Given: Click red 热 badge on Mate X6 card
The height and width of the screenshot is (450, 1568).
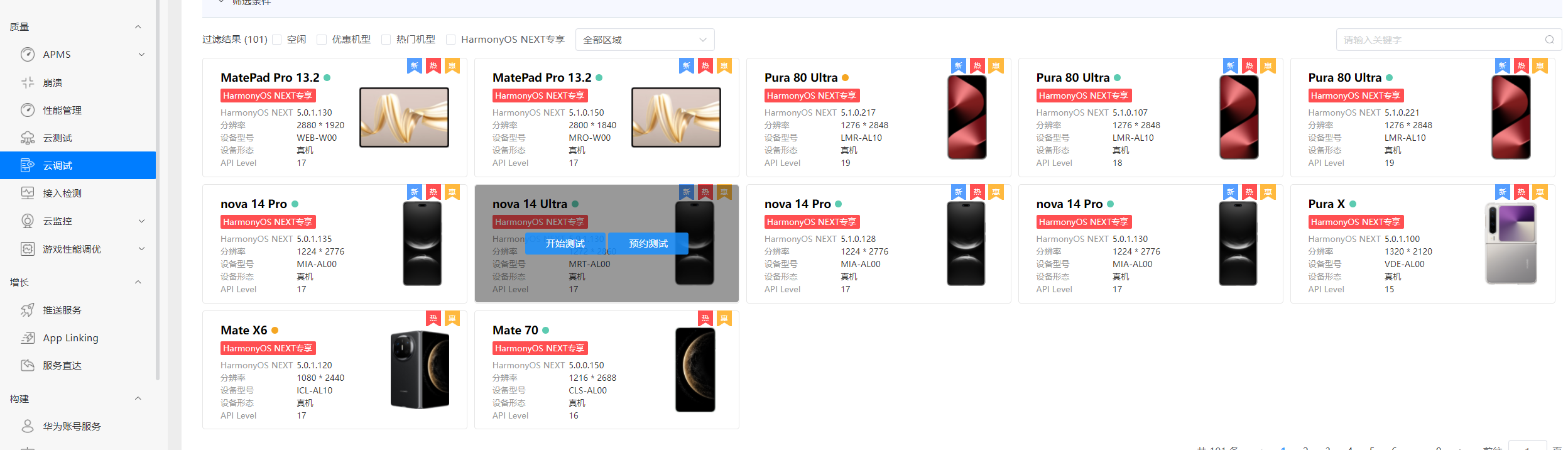Looking at the screenshot, I should pyautogui.click(x=433, y=319).
